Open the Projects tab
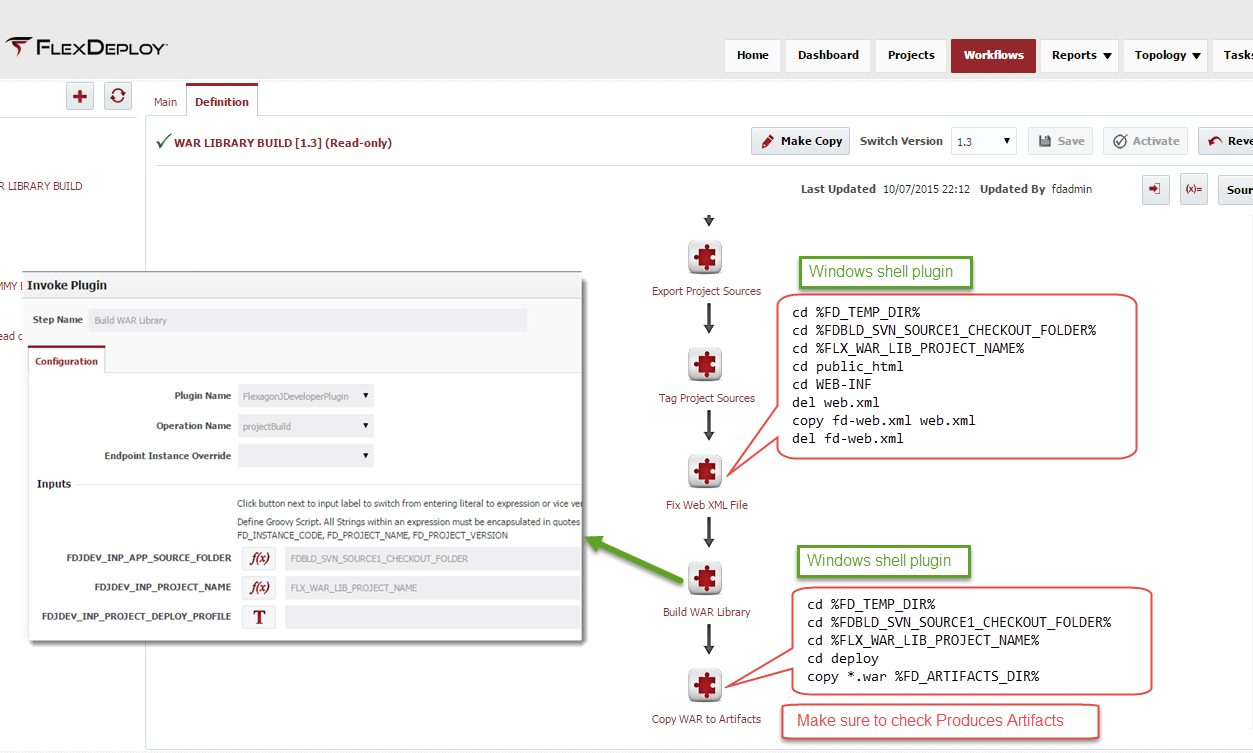 click(x=911, y=55)
